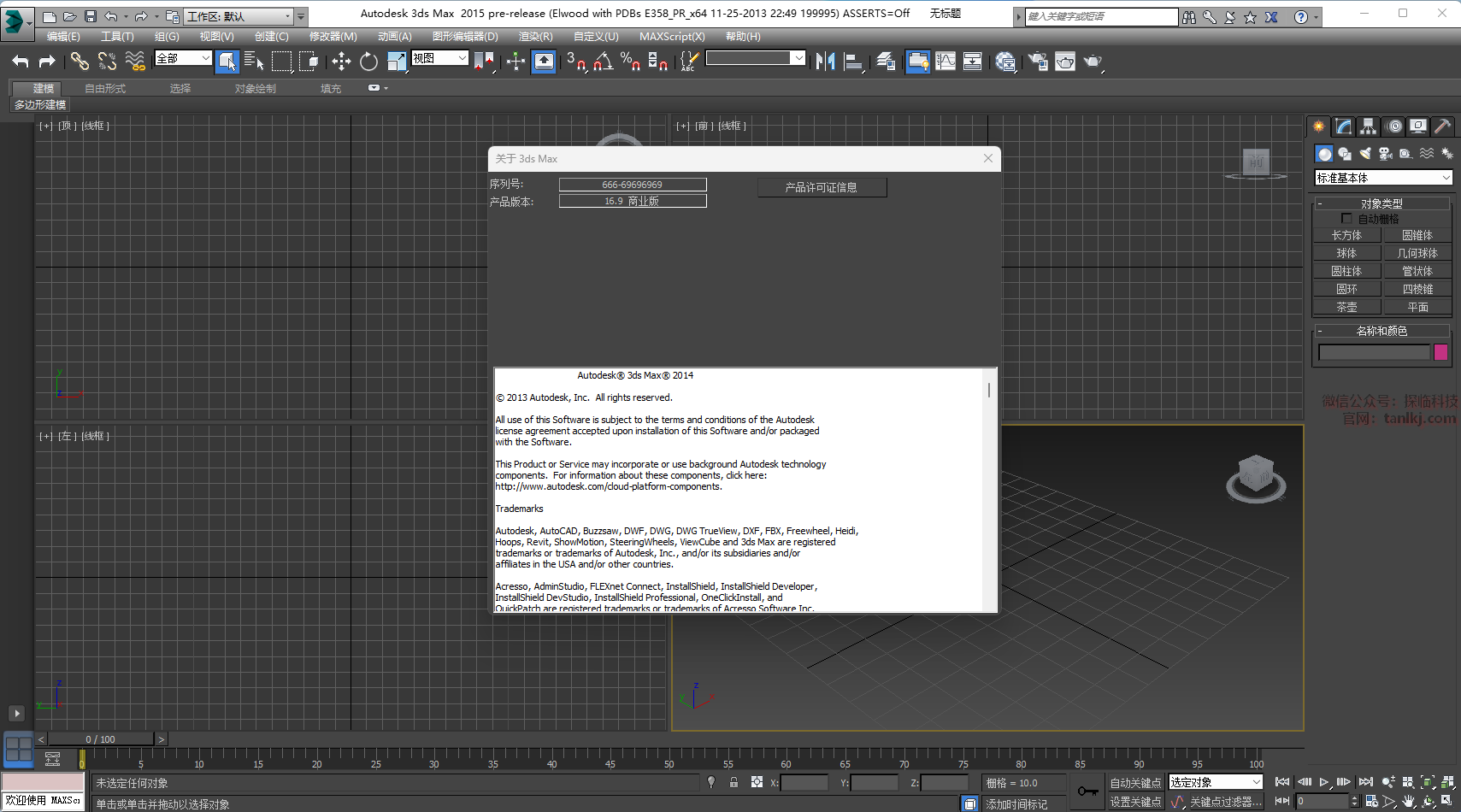The width and height of the screenshot is (1461, 812).
Task: Toggle the selection lock icon
Action: click(733, 782)
